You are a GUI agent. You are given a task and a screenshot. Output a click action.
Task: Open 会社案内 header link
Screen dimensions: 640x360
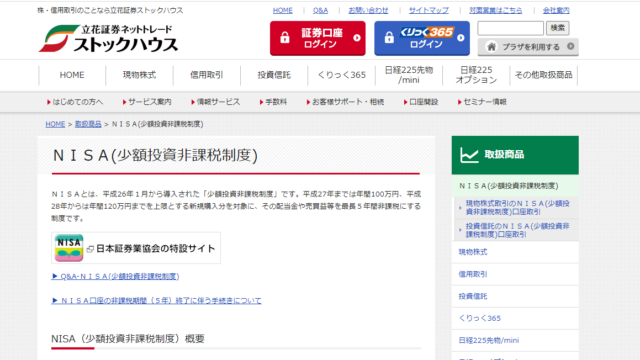tap(556, 10)
